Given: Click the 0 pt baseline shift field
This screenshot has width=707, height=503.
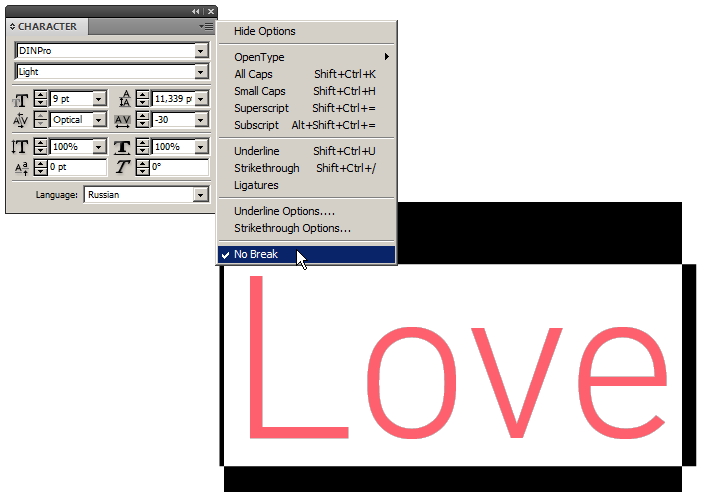Looking at the screenshot, I should (x=77, y=167).
